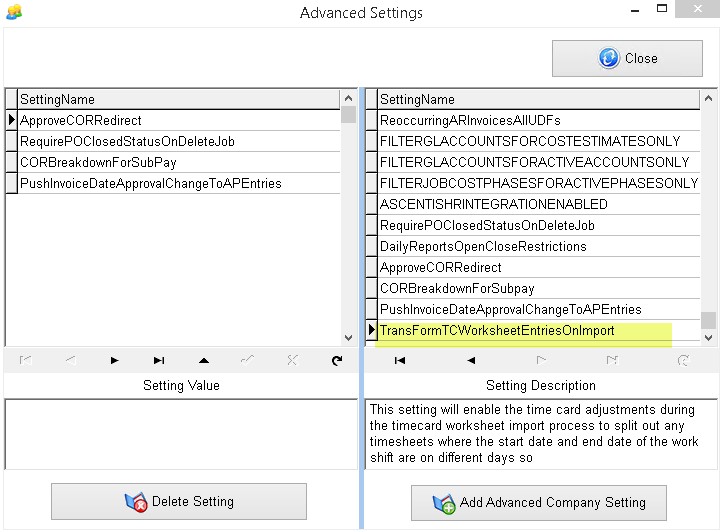Click row indicator for ApproveCORRedirect left
Screen dimensions: 723x532
(12, 120)
